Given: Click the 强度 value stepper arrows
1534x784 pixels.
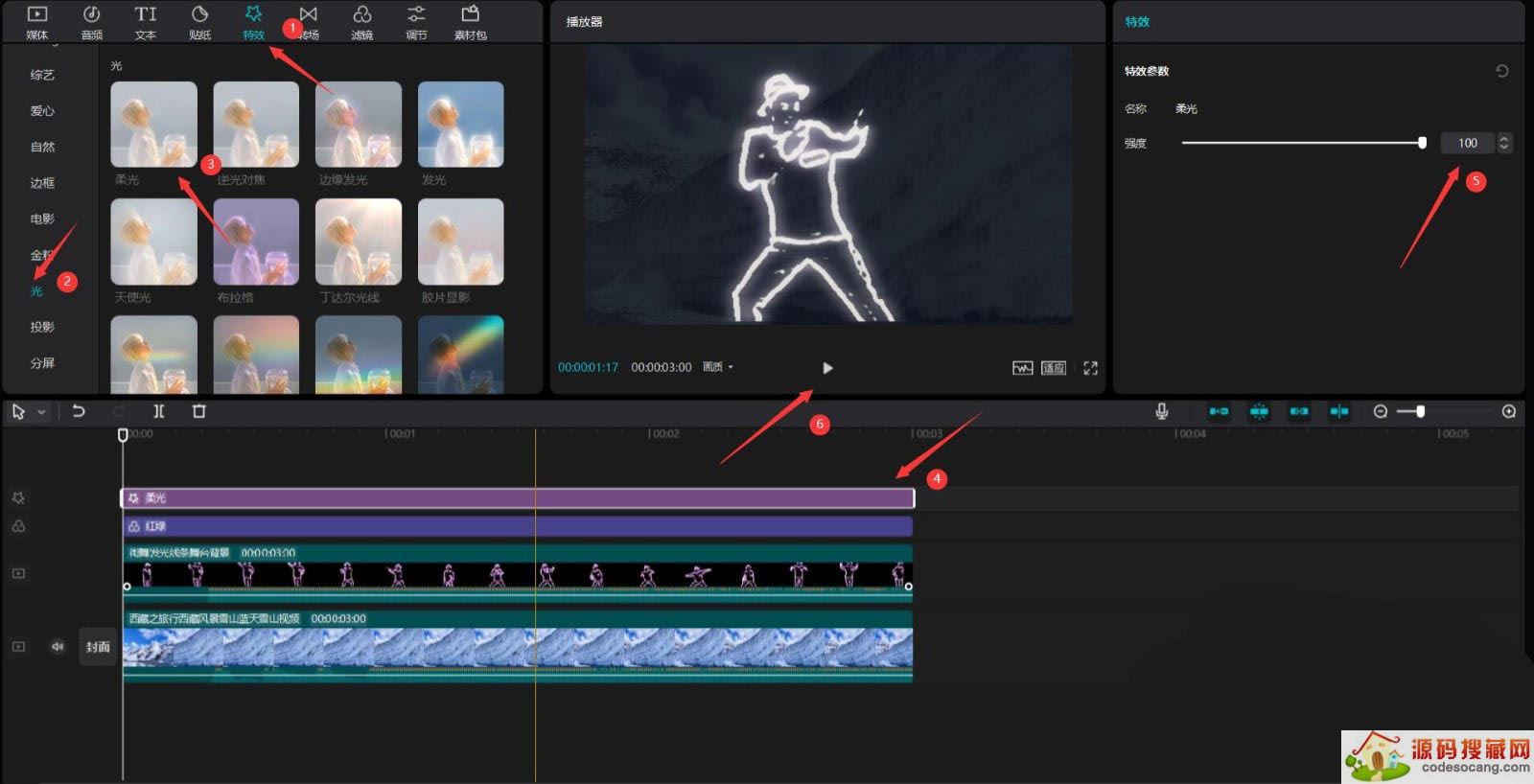Looking at the screenshot, I should click(x=1503, y=143).
